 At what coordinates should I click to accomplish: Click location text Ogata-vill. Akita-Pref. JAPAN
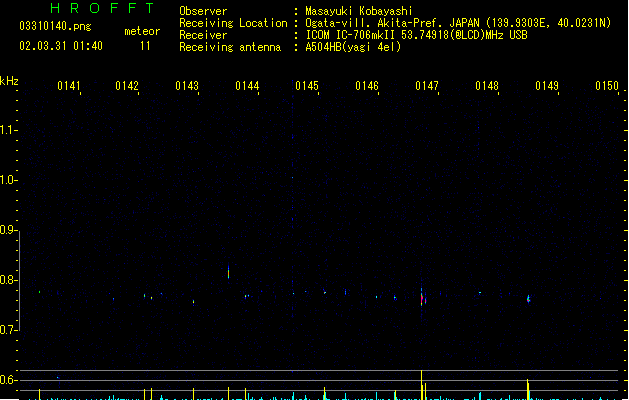point(393,23)
